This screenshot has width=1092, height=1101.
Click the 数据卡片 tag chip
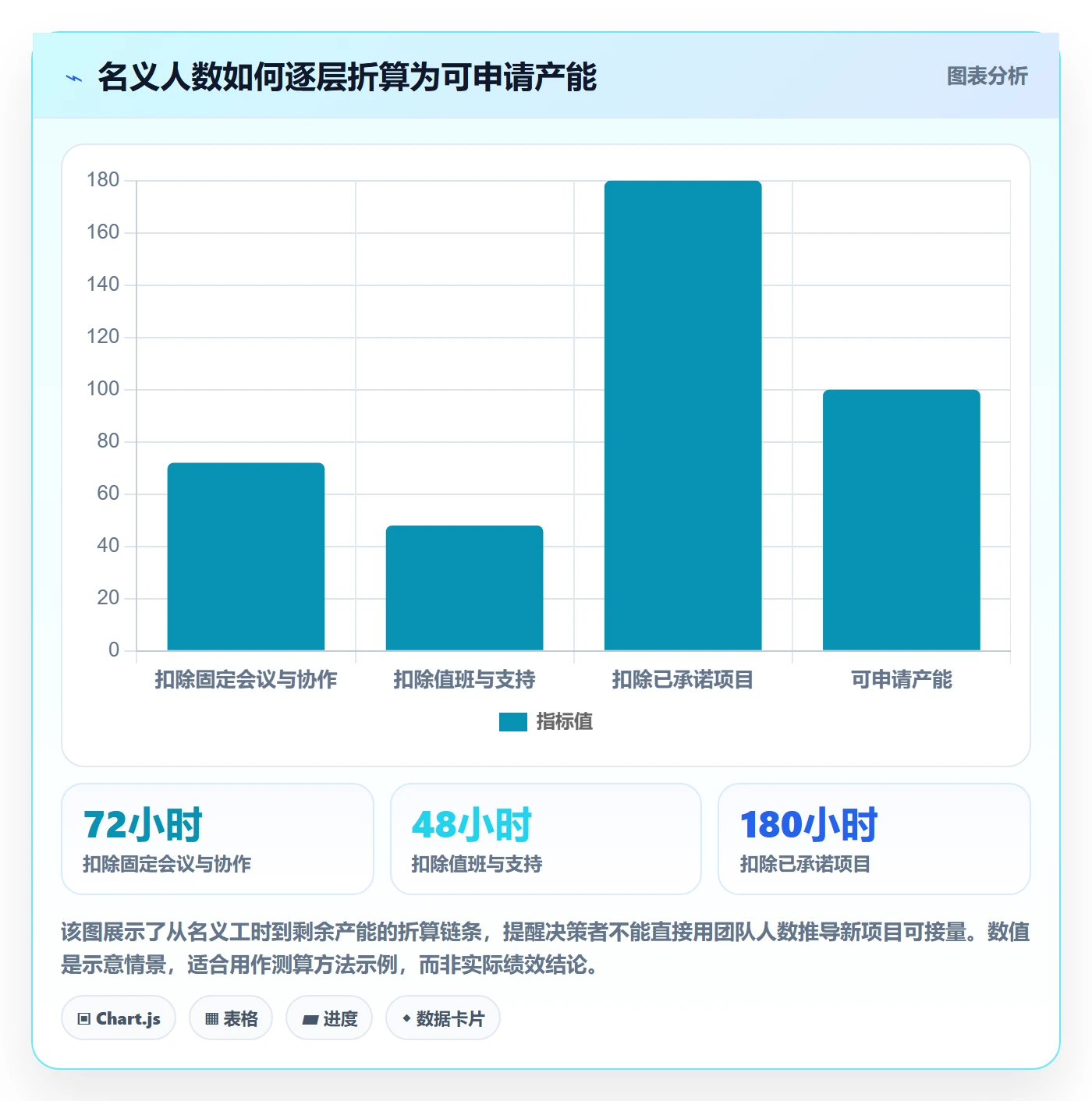click(x=443, y=1018)
